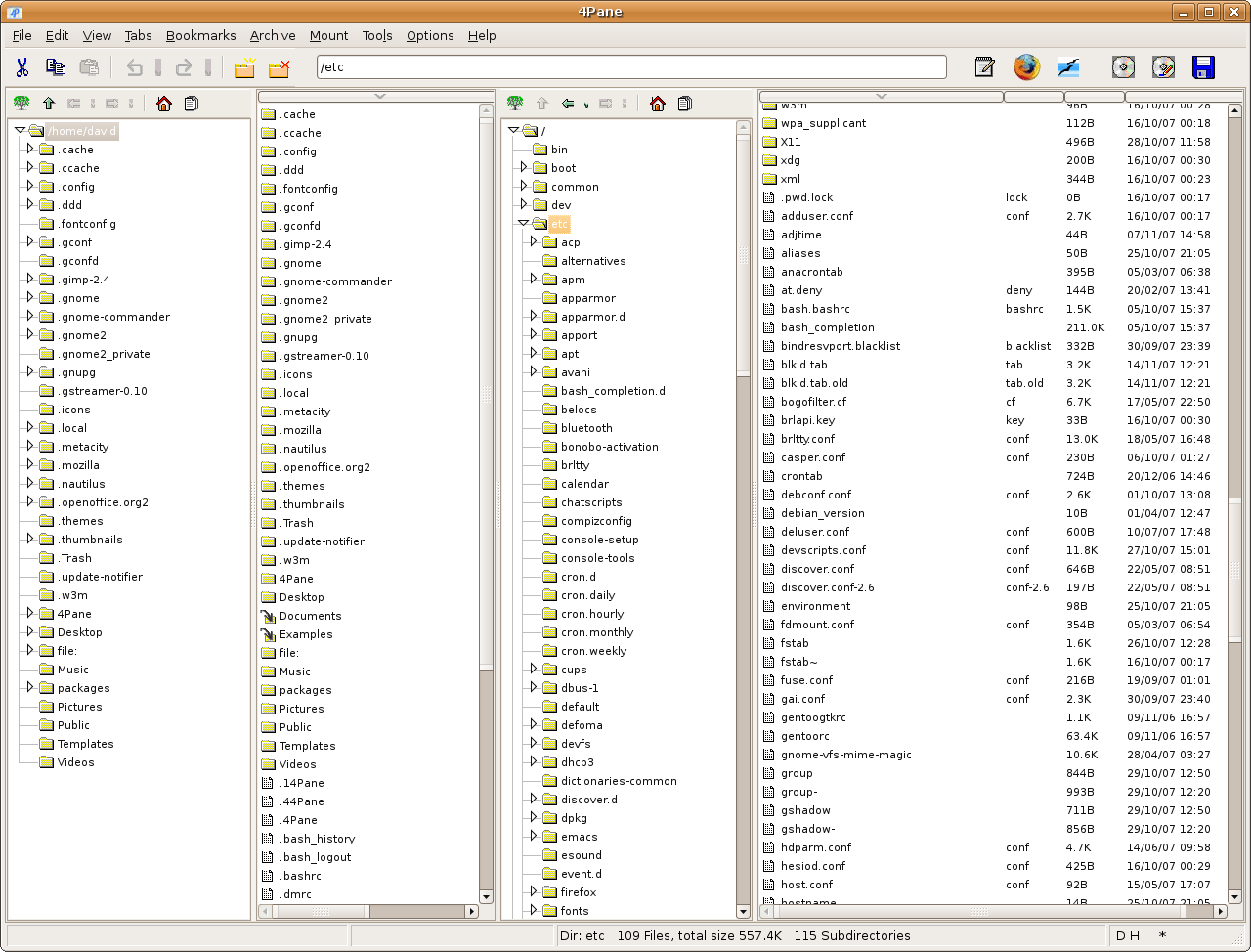The image size is (1251, 952).
Task: Expand the acpi folder in the etc tree
Action: click(x=532, y=241)
